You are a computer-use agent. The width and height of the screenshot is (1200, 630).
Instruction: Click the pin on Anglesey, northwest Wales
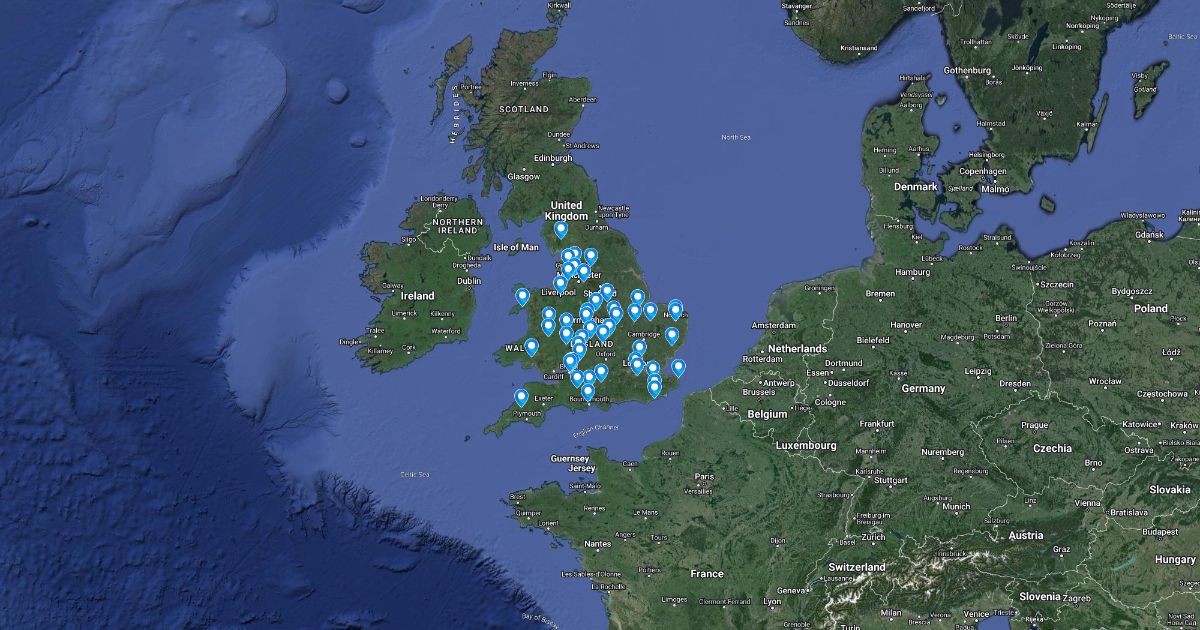point(522,296)
